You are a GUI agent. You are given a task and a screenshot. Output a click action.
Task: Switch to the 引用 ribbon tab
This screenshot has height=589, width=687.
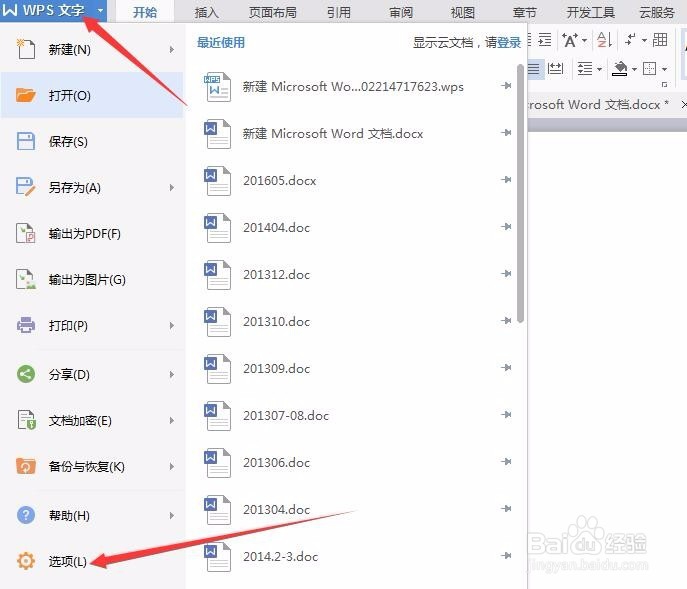[339, 12]
